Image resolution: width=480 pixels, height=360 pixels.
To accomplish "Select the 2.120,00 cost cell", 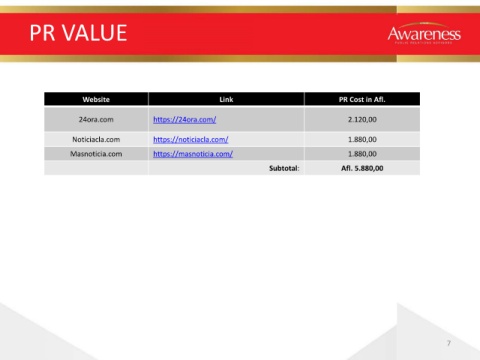I will point(362,119).
